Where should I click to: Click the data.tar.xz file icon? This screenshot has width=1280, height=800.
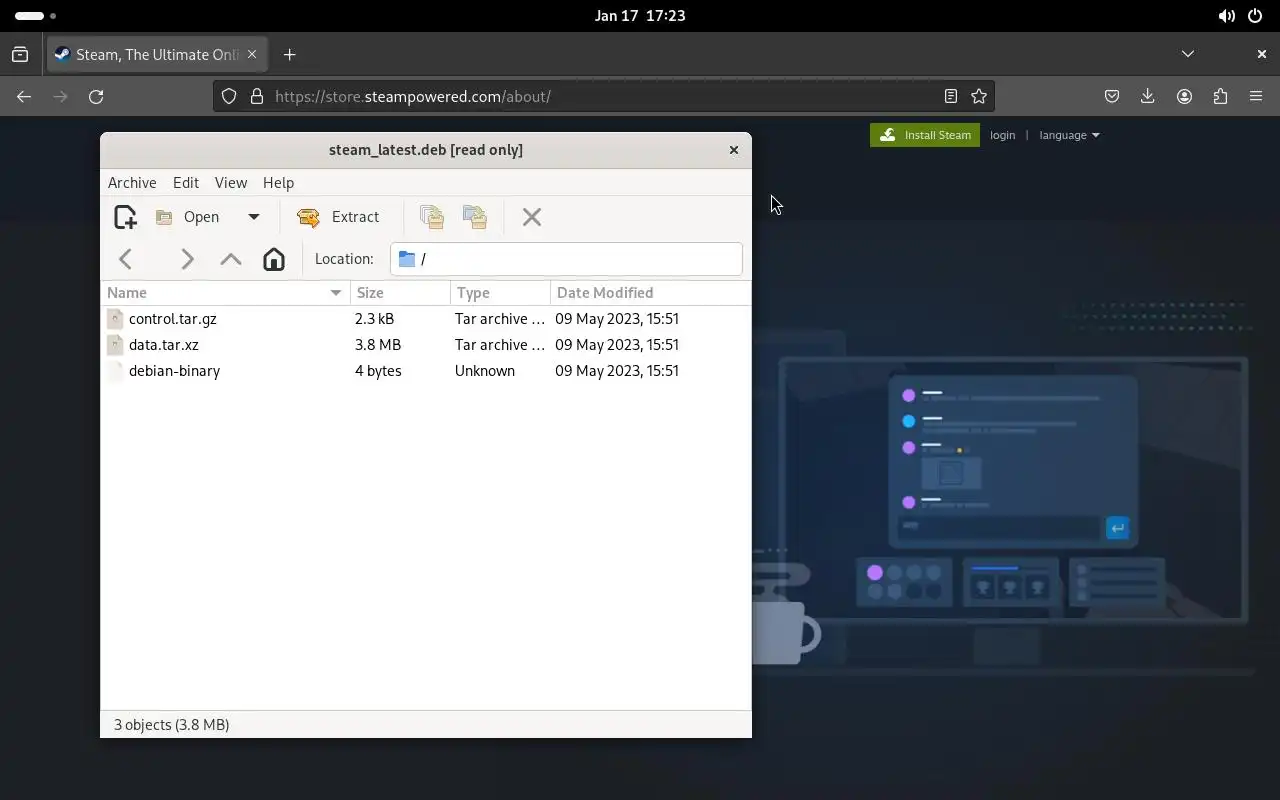coord(116,345)
